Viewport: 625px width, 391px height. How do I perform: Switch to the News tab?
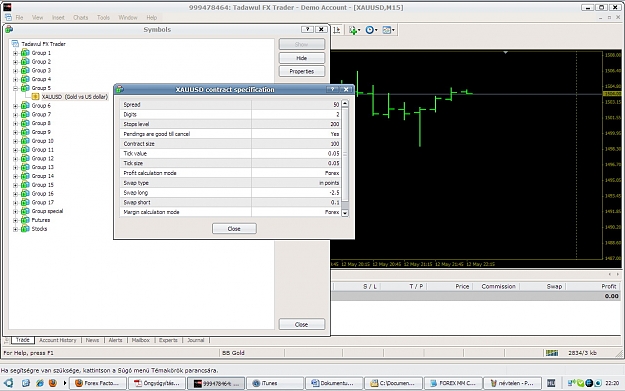(92, 340)
